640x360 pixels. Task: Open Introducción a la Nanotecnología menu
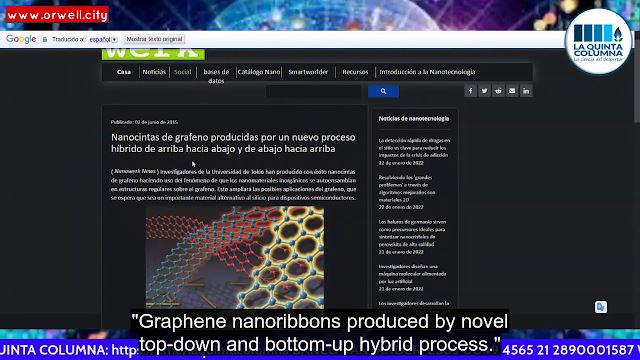(x=427, y=72)
